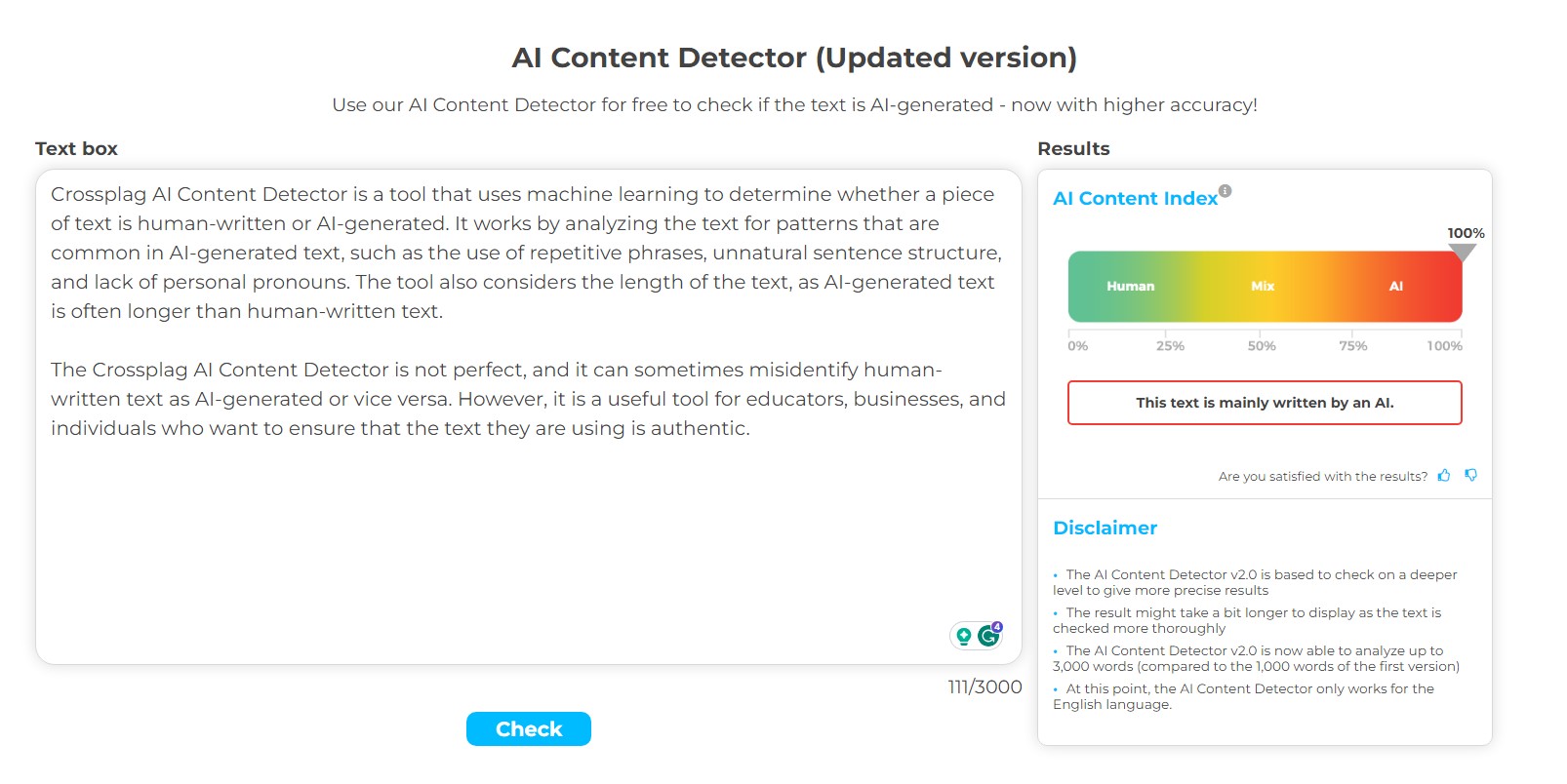The height and width of the screenshot is (784, 1567).
Task: Click the thumbs up satisfied icon
Action: click(x=1444, y=475)
